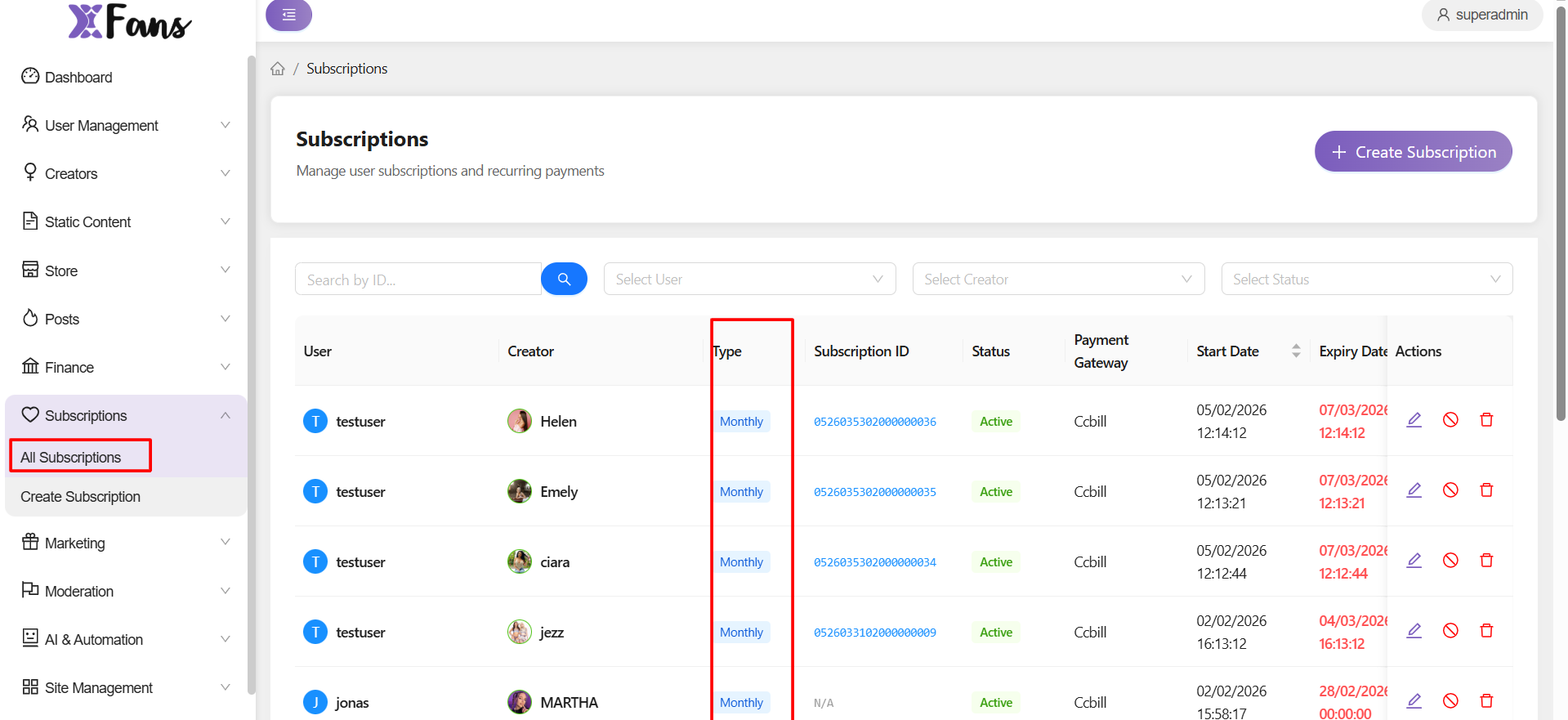Cancel Emely subscription using block icon
1568x720 pixels.
[x=1450, y=490]
